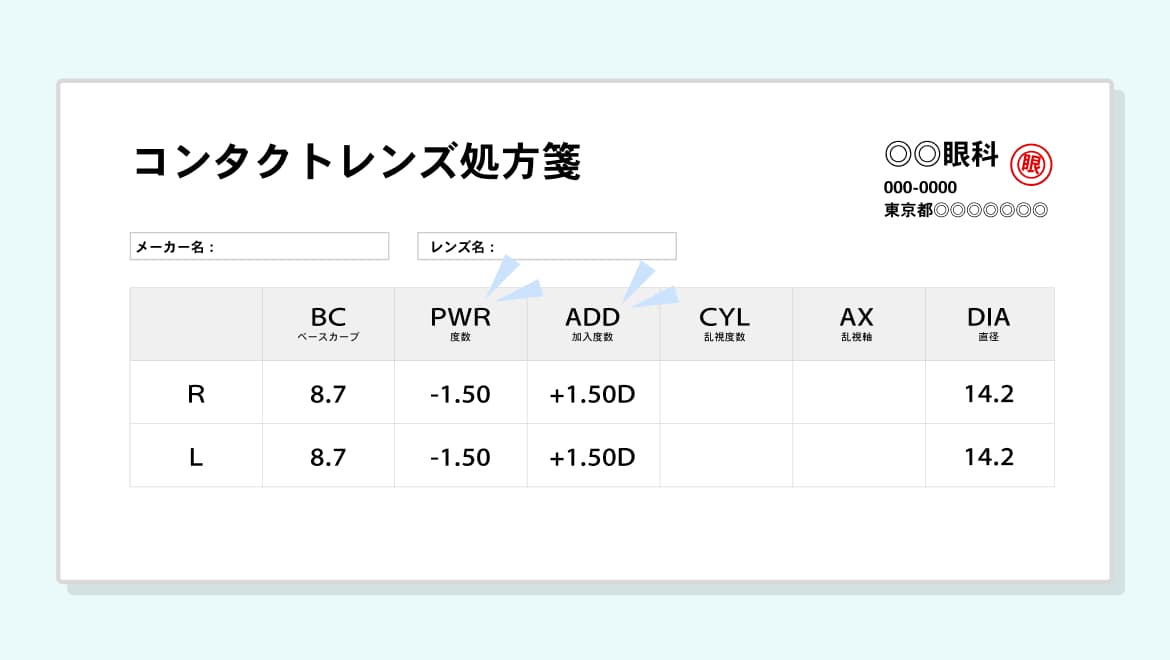Click the R row DIA value 14.2

(989, 394)
